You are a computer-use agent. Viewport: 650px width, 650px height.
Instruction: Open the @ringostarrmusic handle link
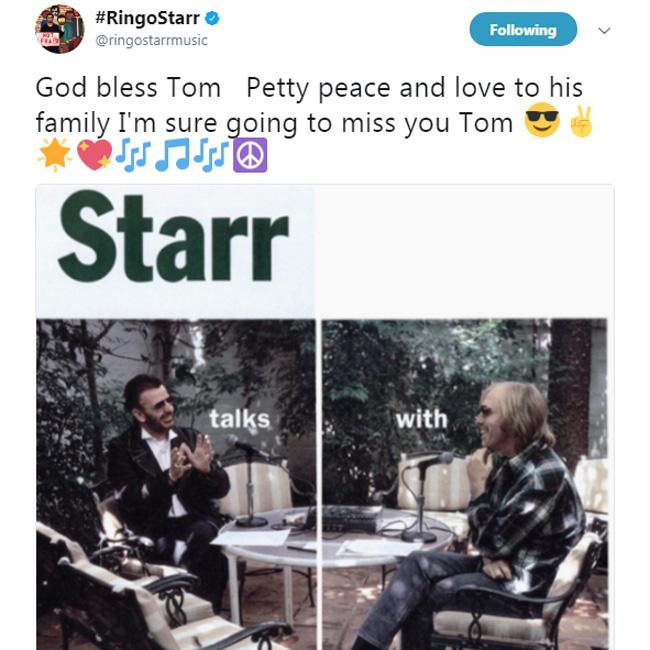click(x=151, y=41)
